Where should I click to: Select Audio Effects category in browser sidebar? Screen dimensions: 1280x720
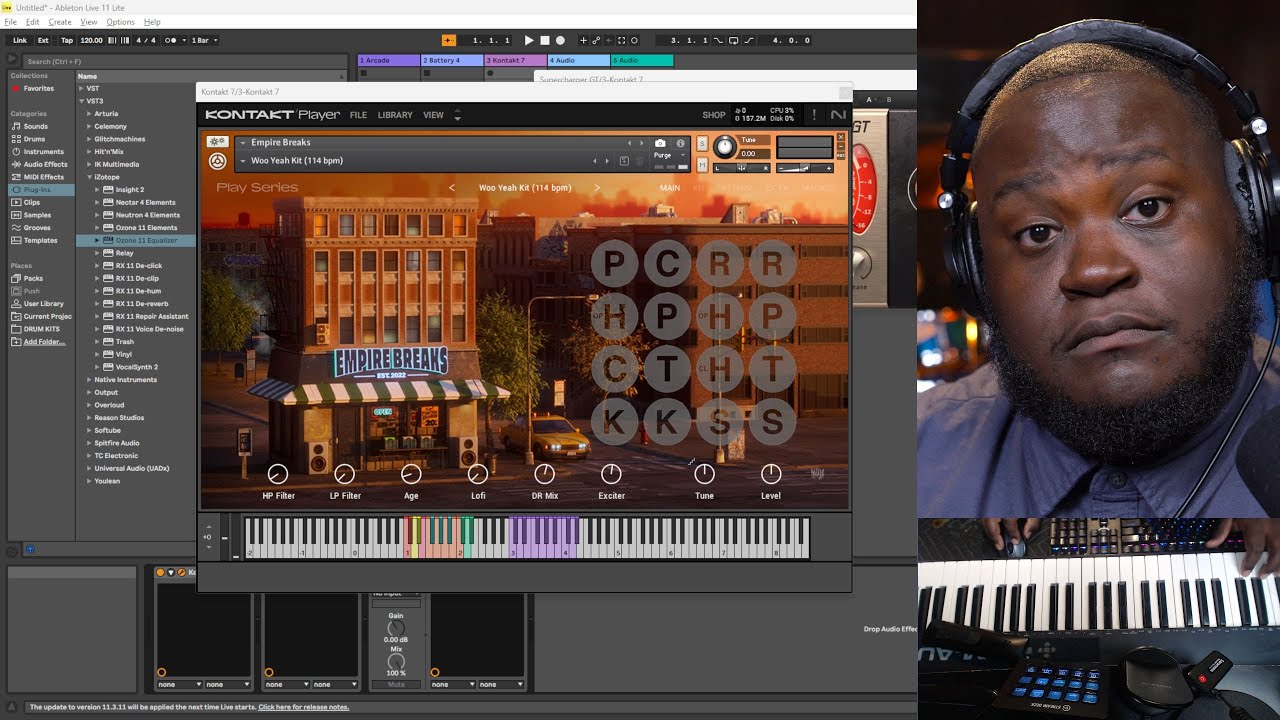45,164
